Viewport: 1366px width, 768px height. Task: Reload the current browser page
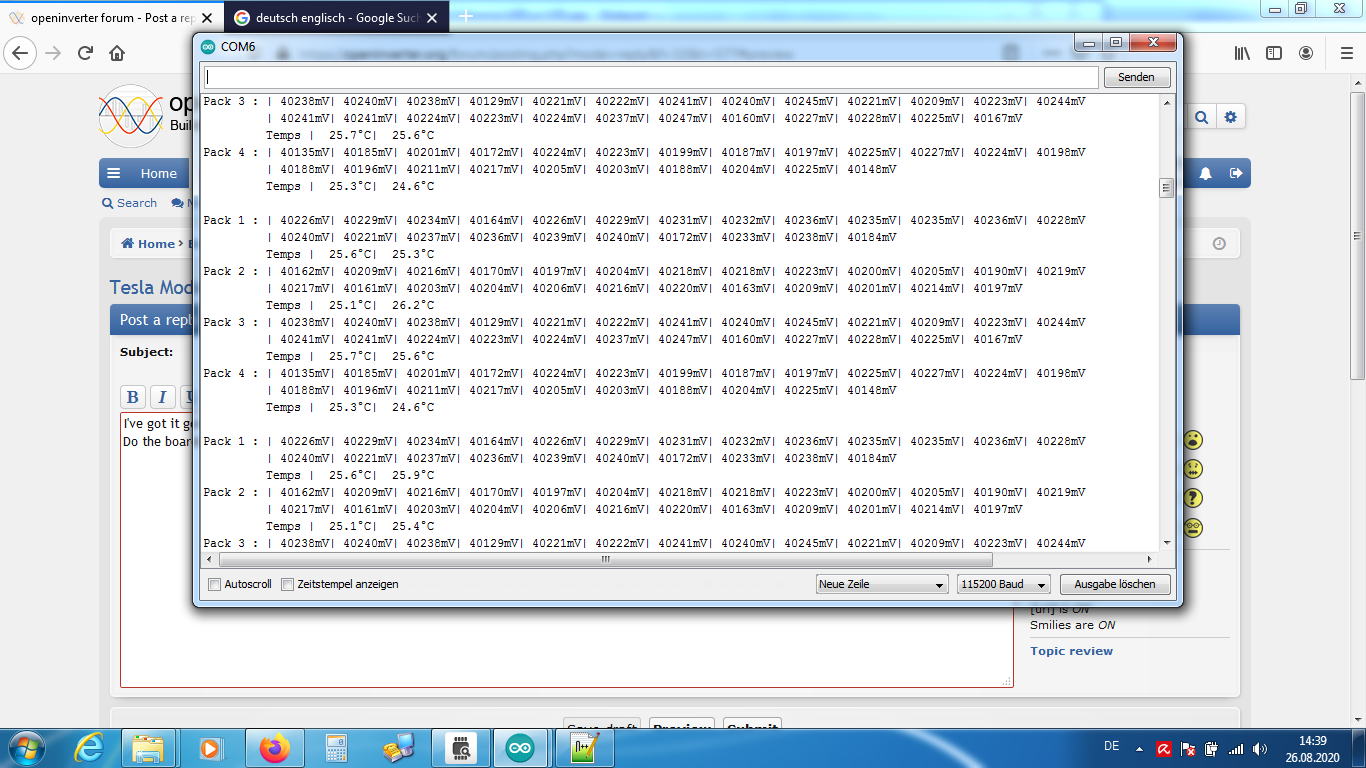[85, 53]
